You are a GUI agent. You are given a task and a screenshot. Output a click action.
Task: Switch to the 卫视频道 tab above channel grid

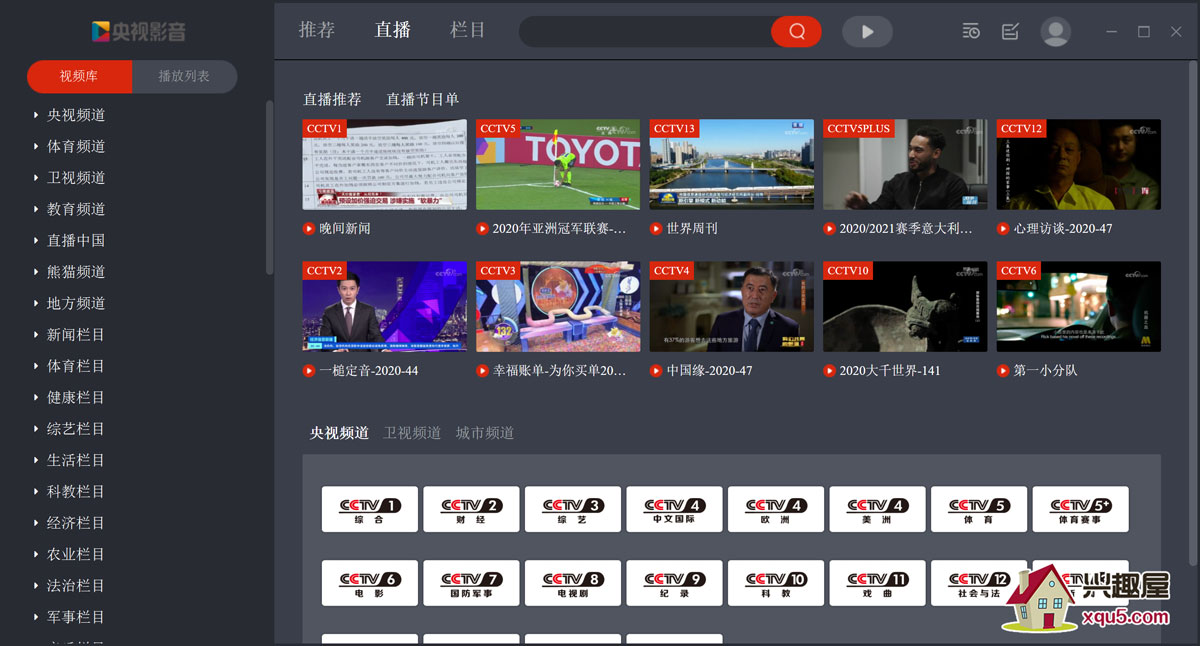tap(412, 433)
